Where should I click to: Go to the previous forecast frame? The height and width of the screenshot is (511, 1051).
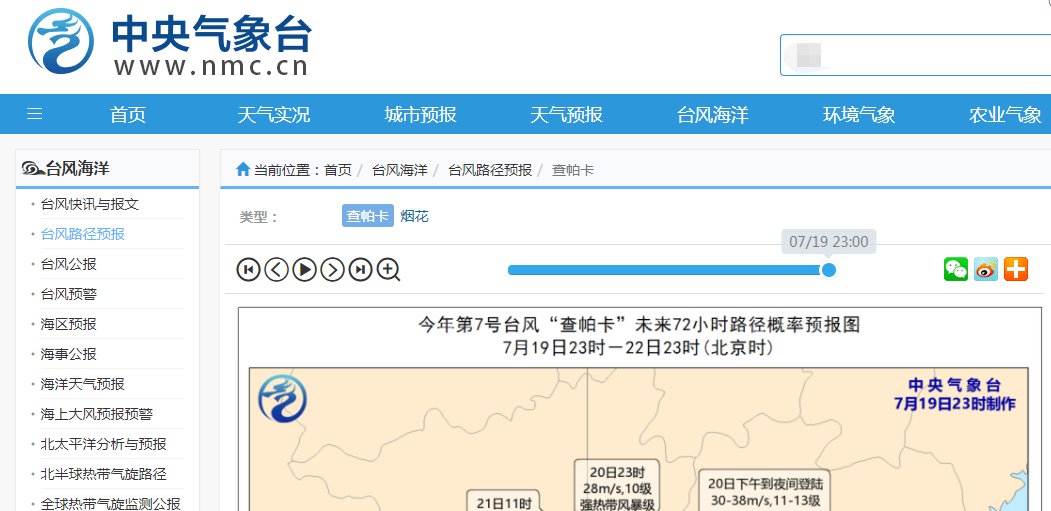276,269
